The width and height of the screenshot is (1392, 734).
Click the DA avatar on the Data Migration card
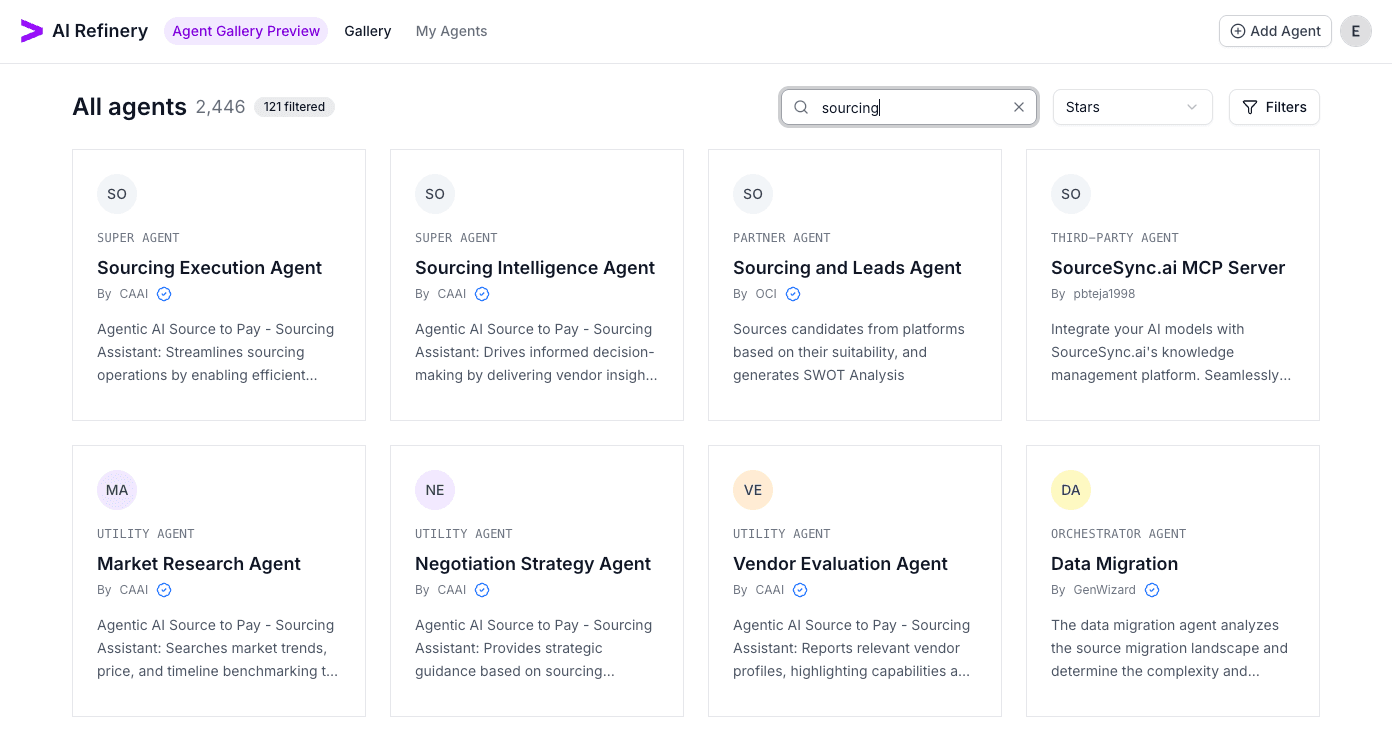(1071, 490)
